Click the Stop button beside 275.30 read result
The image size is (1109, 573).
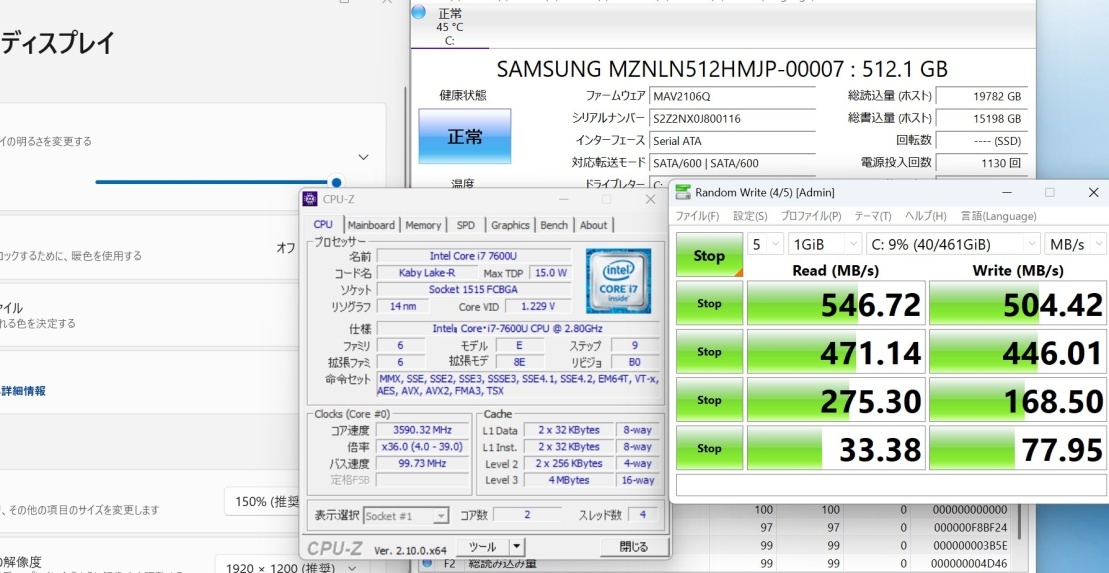(709, 400)
